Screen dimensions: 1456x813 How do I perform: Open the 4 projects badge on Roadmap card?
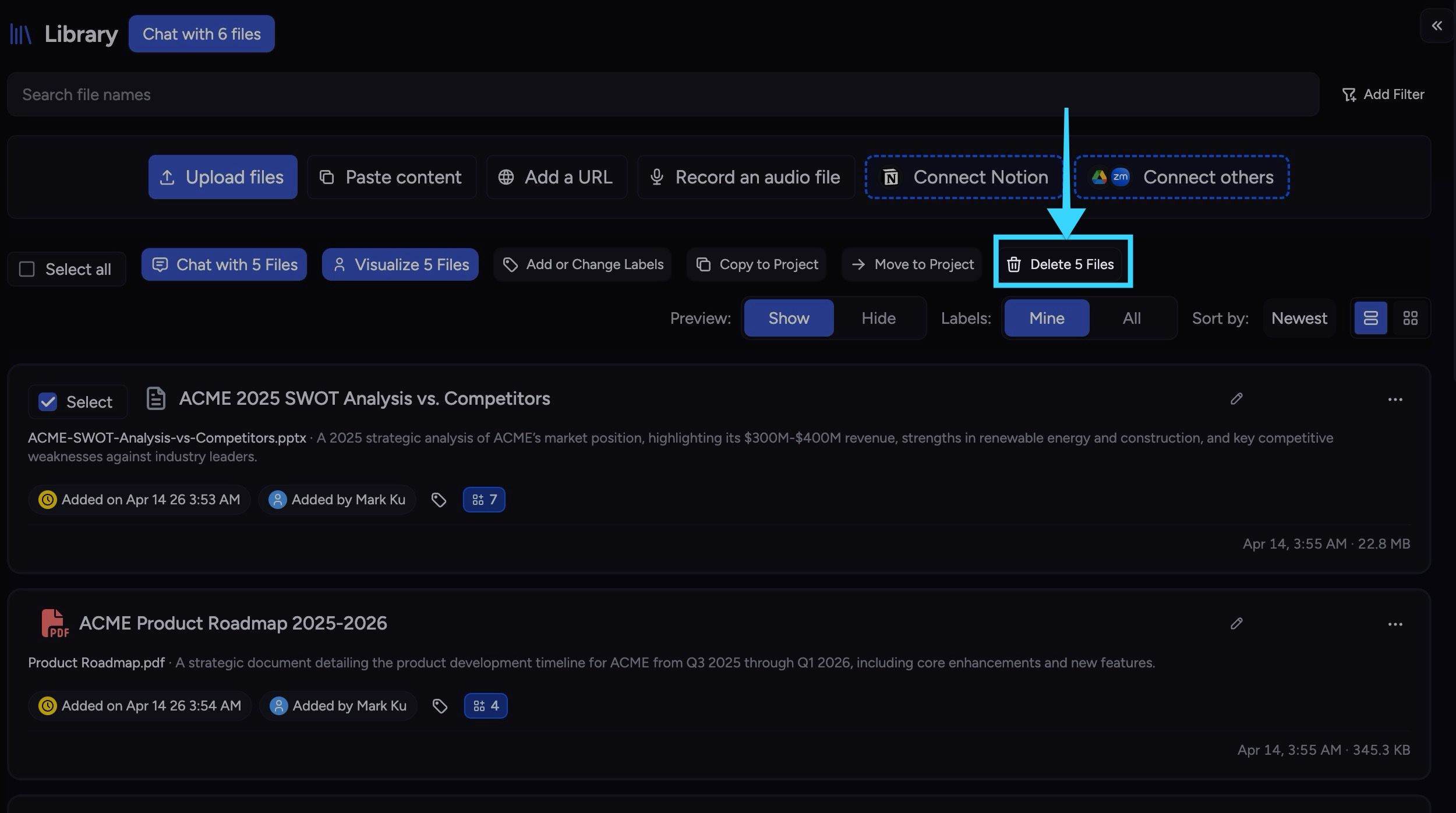point(486,706)
